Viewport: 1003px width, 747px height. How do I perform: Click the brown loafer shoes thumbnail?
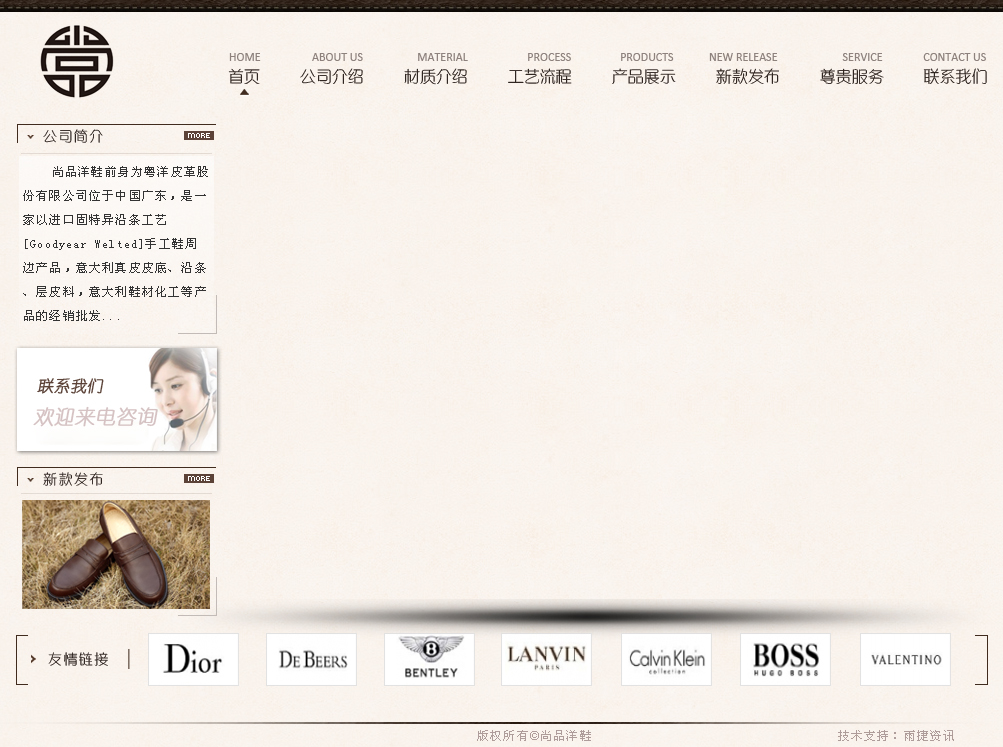(x=116, y=554)
